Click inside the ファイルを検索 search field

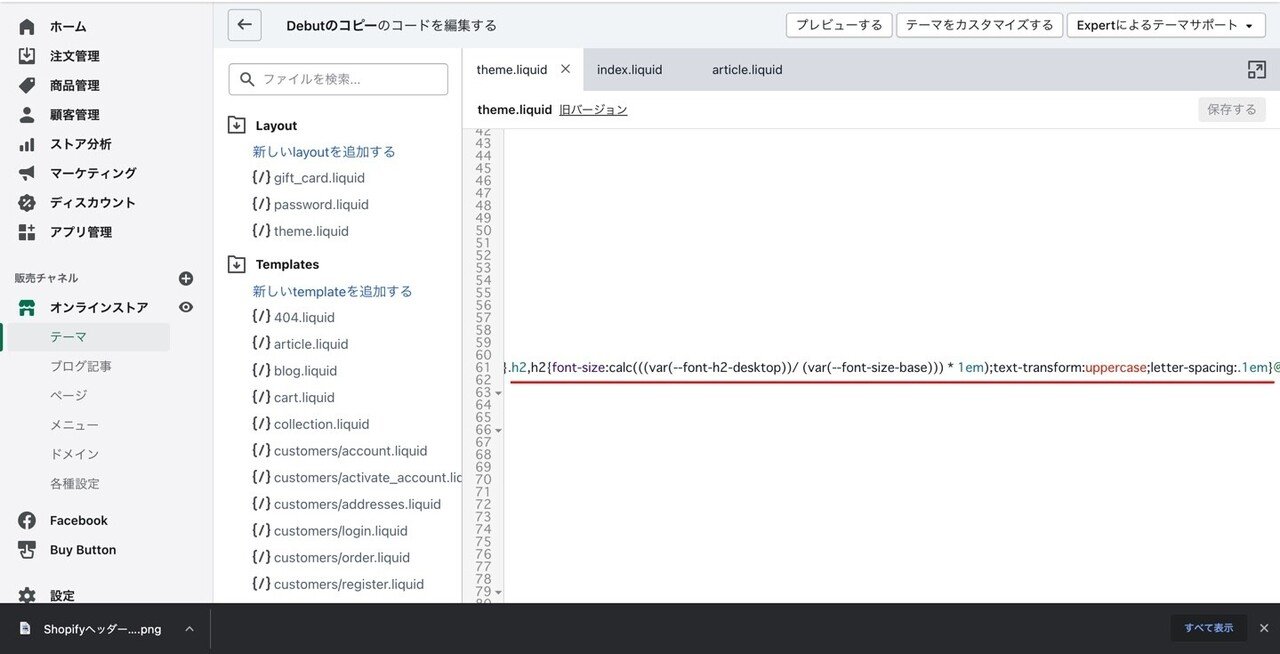pos(340,78)
